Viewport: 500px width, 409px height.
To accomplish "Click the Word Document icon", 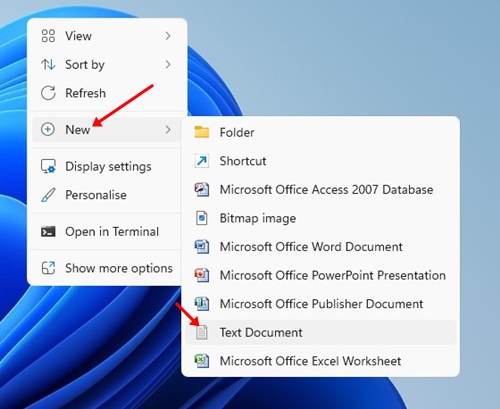I will click(x=202, y=247).
